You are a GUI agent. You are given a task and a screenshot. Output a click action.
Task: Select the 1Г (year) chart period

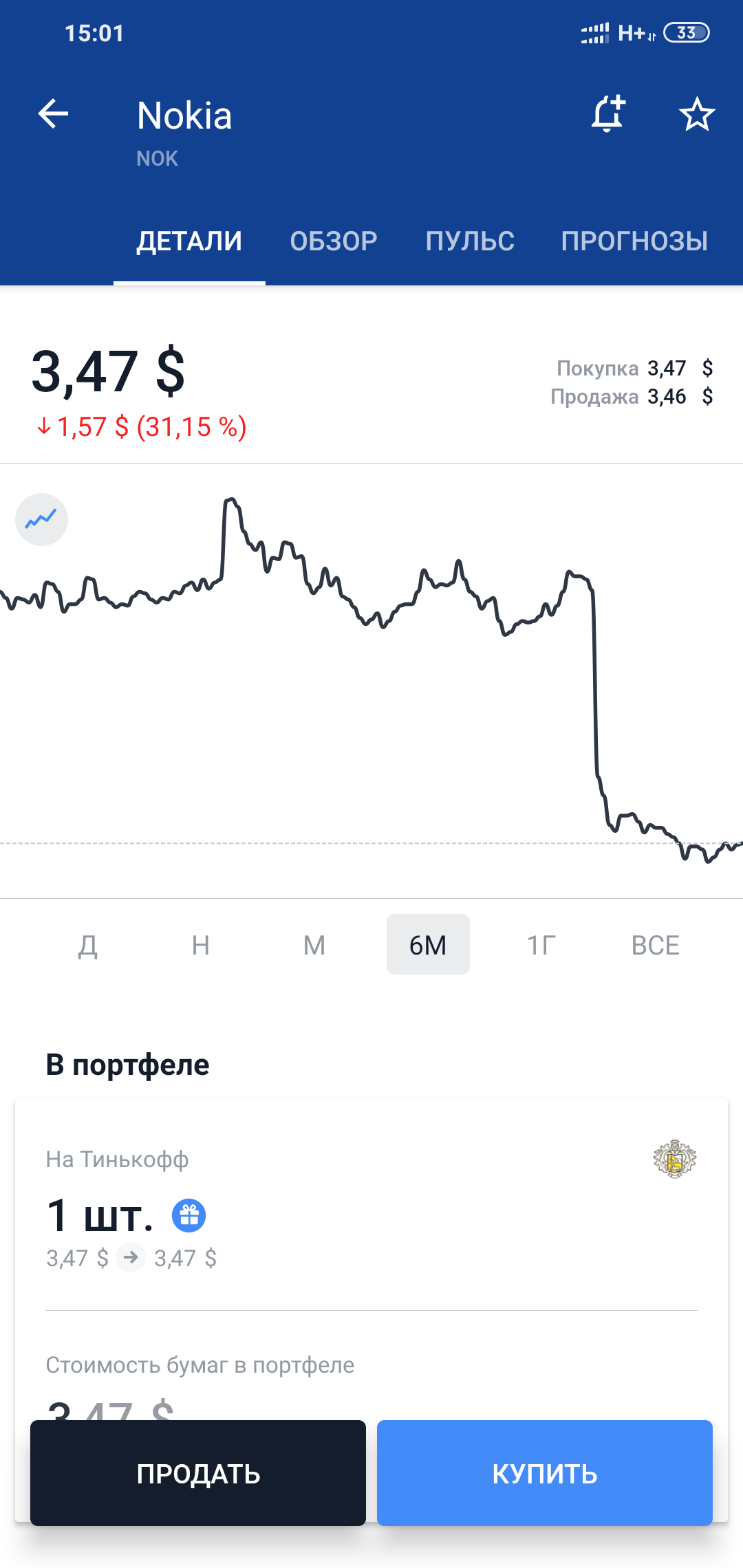coord(541,945)
